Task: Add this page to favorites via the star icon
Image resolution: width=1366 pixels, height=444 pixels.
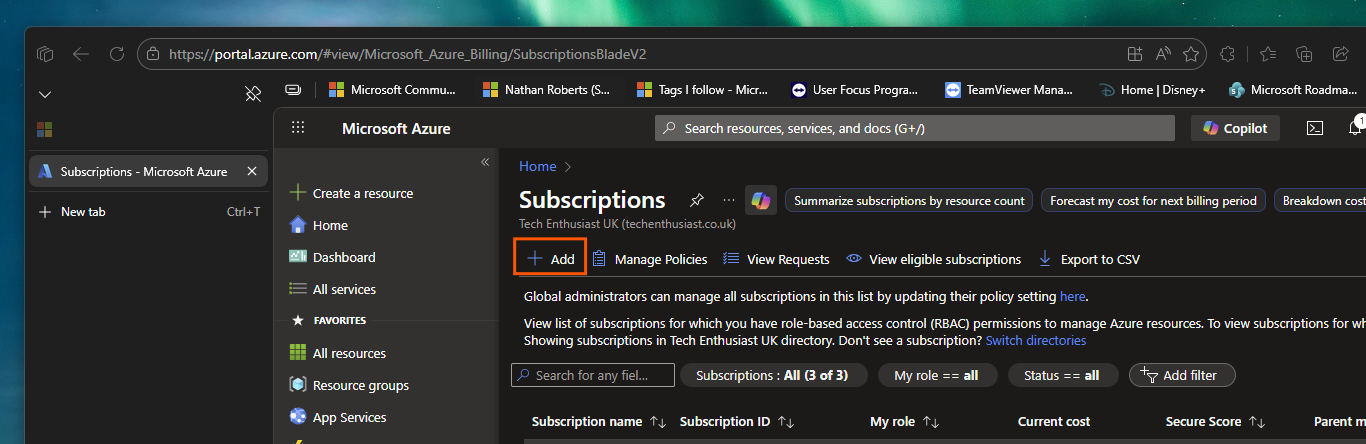Action: 1191,54
